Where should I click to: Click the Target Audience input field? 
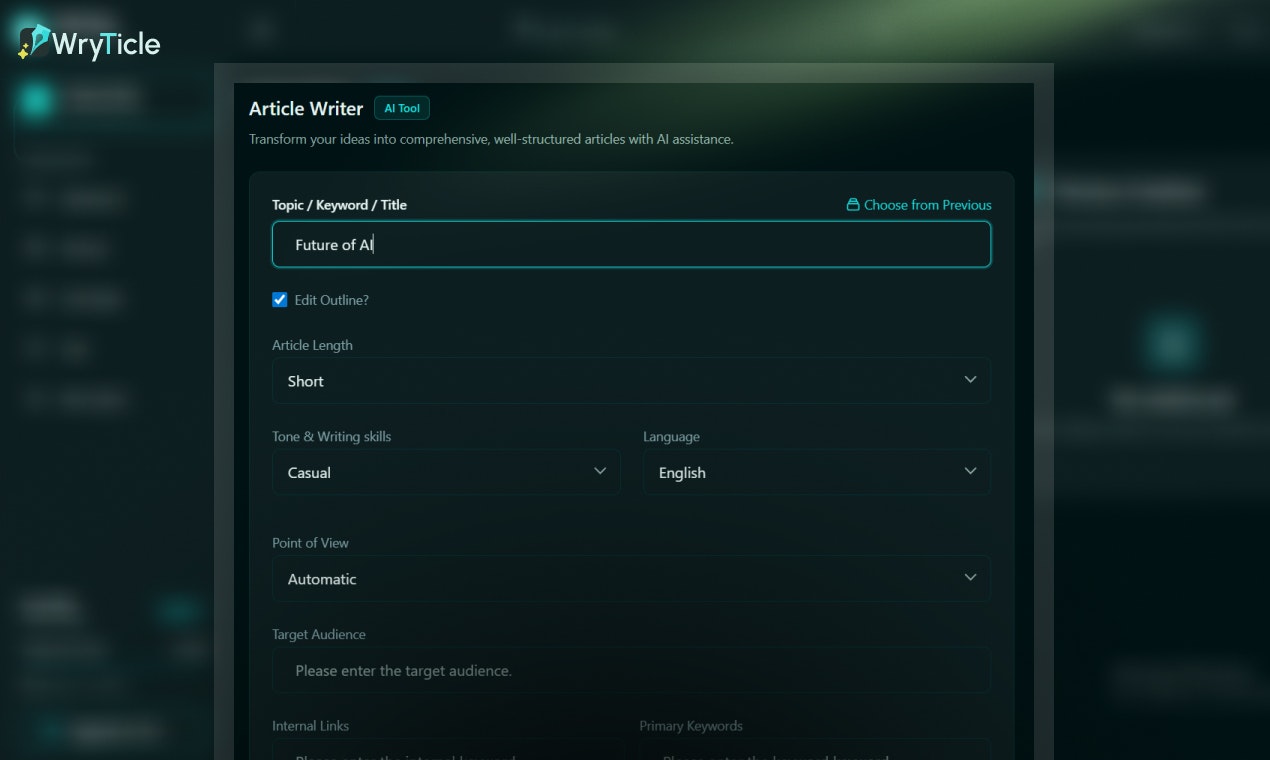[631, 670]
